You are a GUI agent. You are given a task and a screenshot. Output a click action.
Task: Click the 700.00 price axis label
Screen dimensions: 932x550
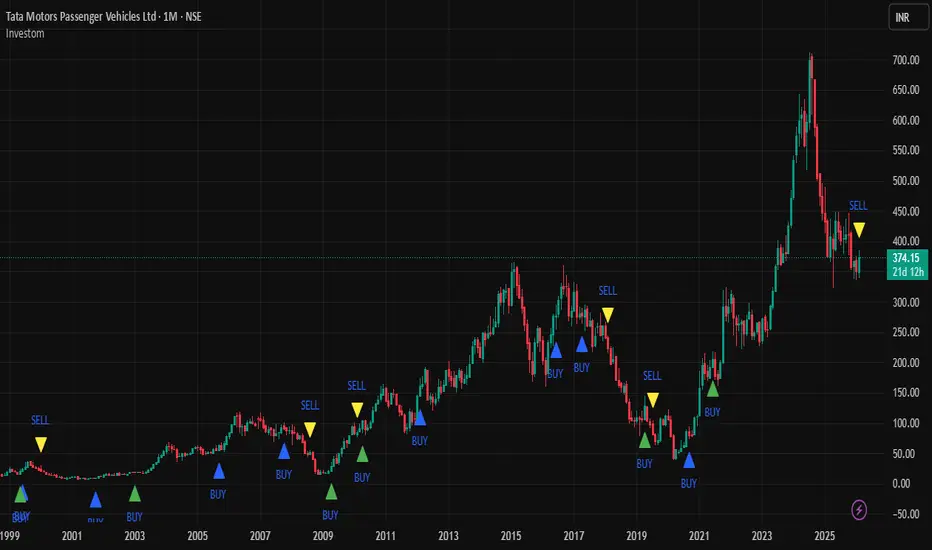905,60
